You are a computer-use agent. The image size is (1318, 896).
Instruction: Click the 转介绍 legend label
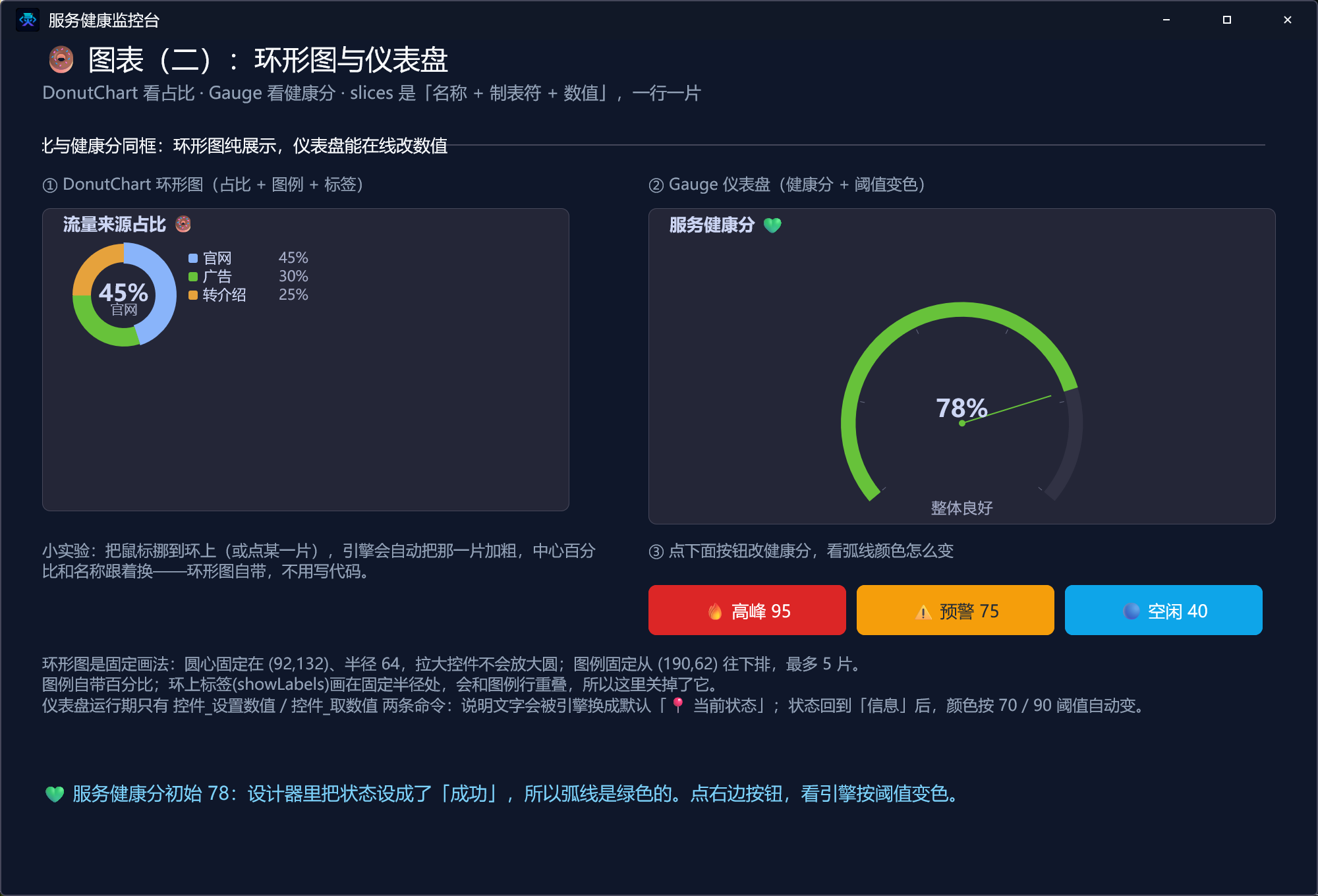pos(225,295)
